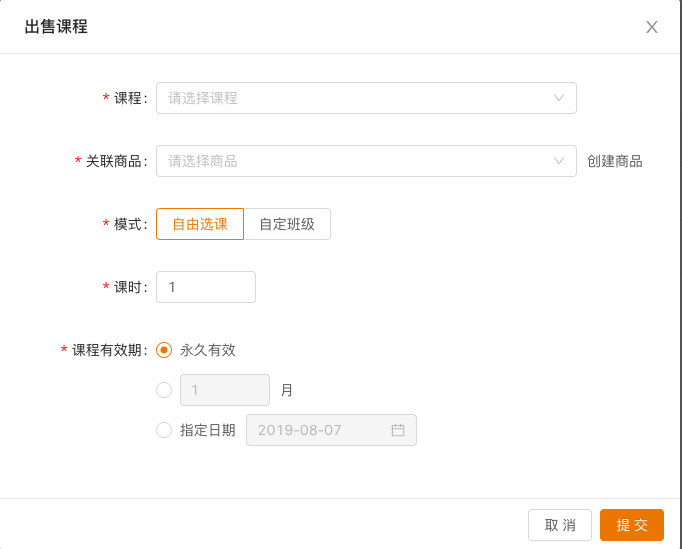682x549 pixels.
Task: Close the 出售课程 dialog with X
Action: tap(652, 27)
